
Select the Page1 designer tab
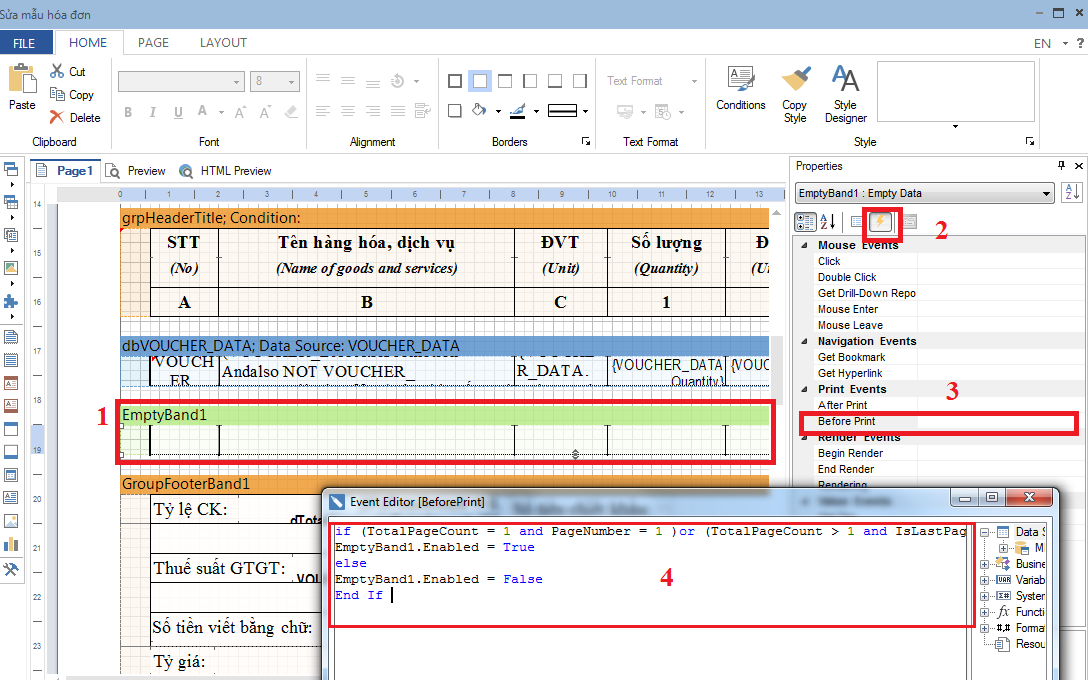66,171
